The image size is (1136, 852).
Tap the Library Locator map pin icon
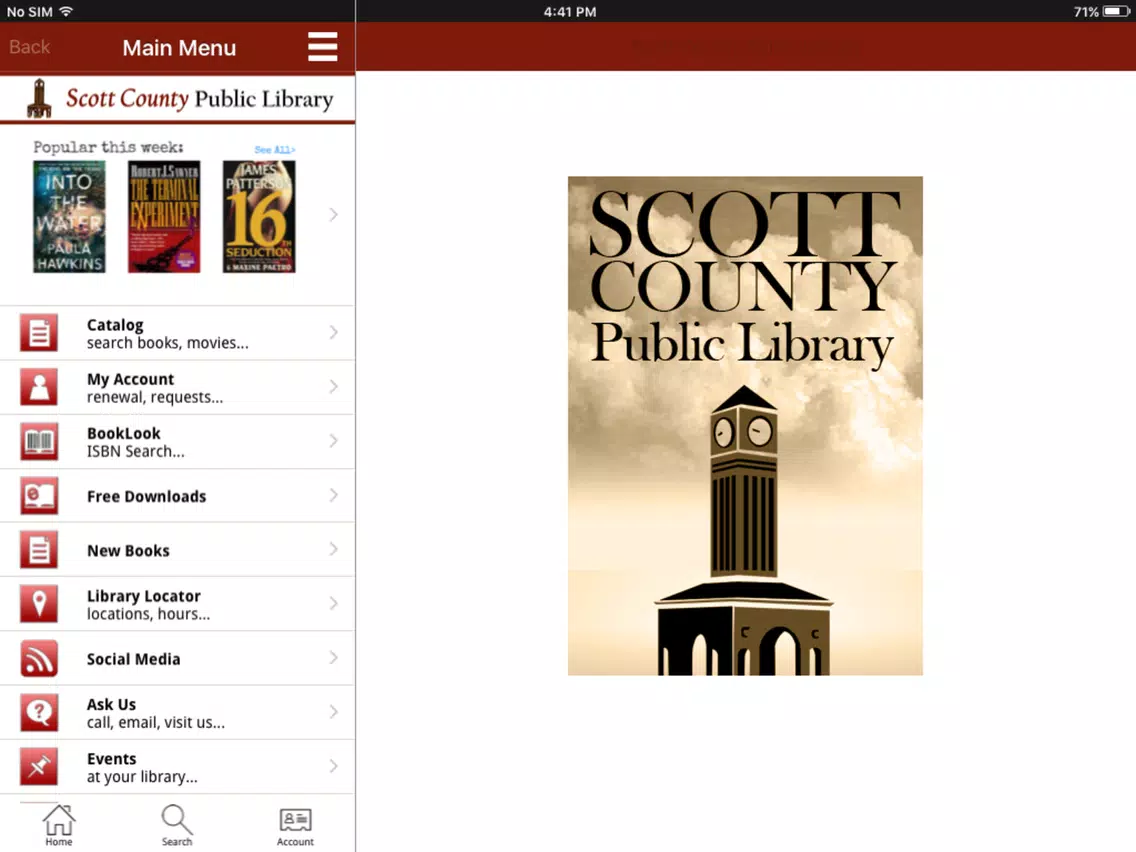(x=39, y=604)
